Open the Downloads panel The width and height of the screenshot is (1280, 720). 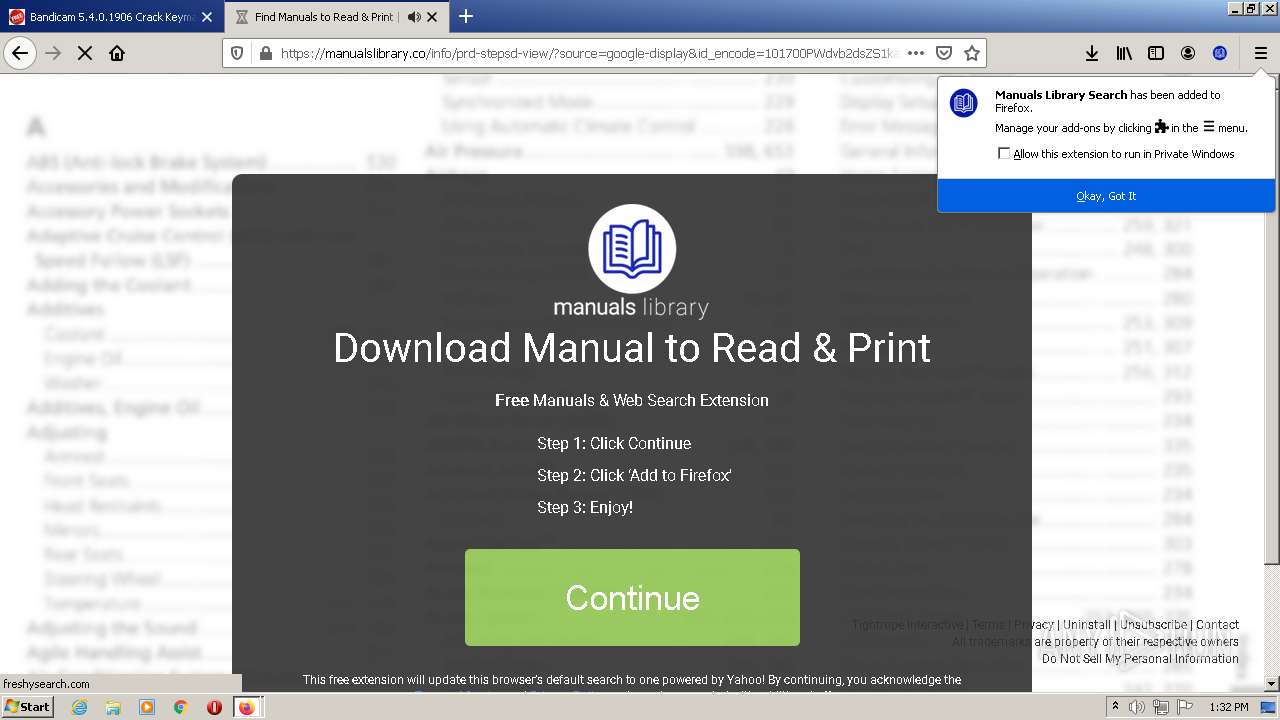[1092, 53]
